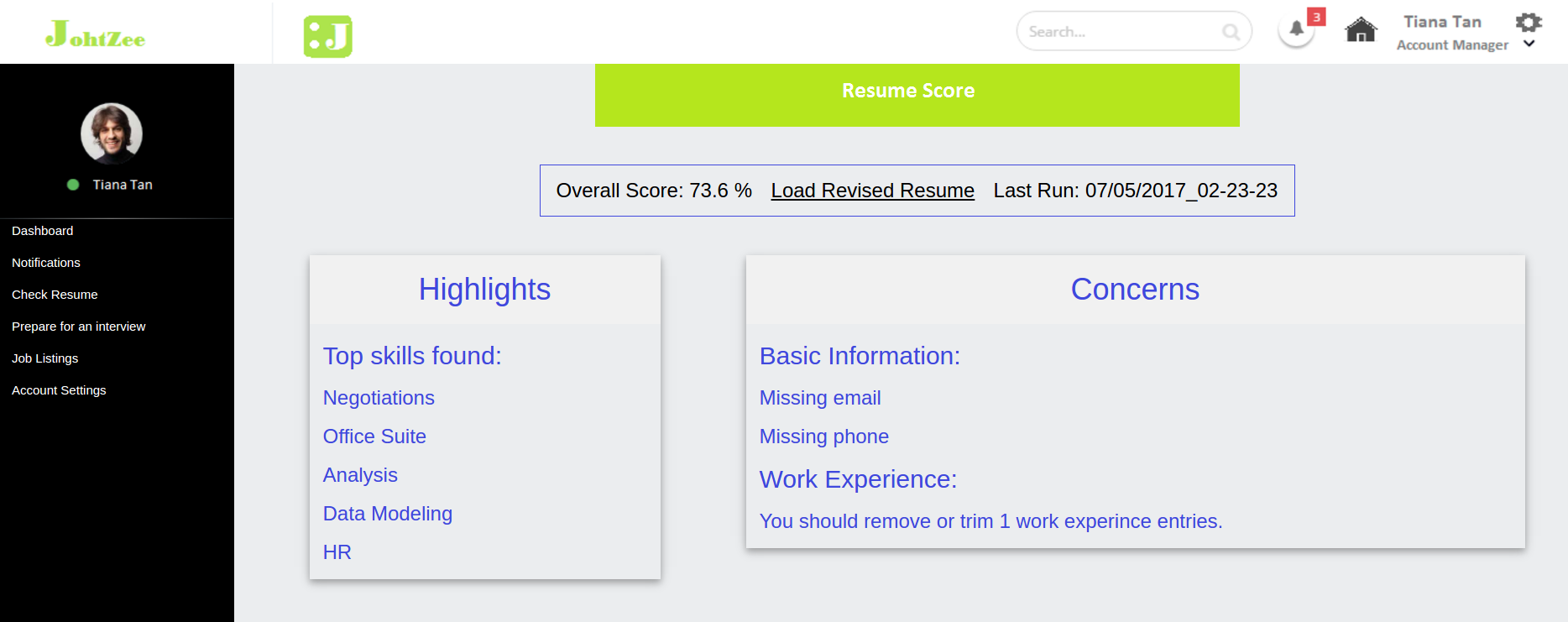Click the Highlights heading

click(x=484, y=290)
